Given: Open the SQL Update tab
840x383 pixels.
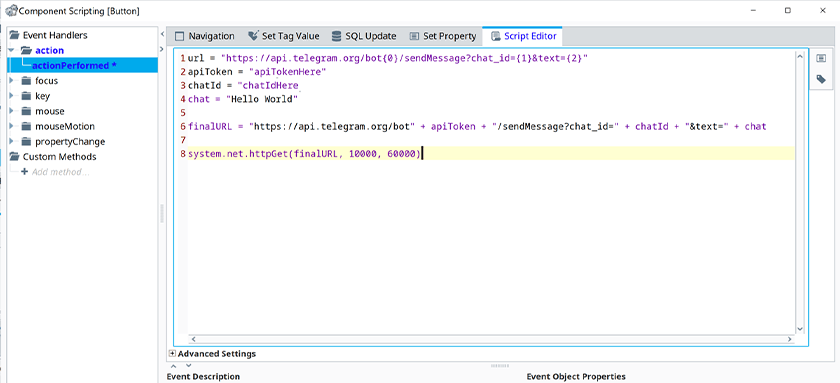Looking at the screenshot, I should tap(364, 36).
